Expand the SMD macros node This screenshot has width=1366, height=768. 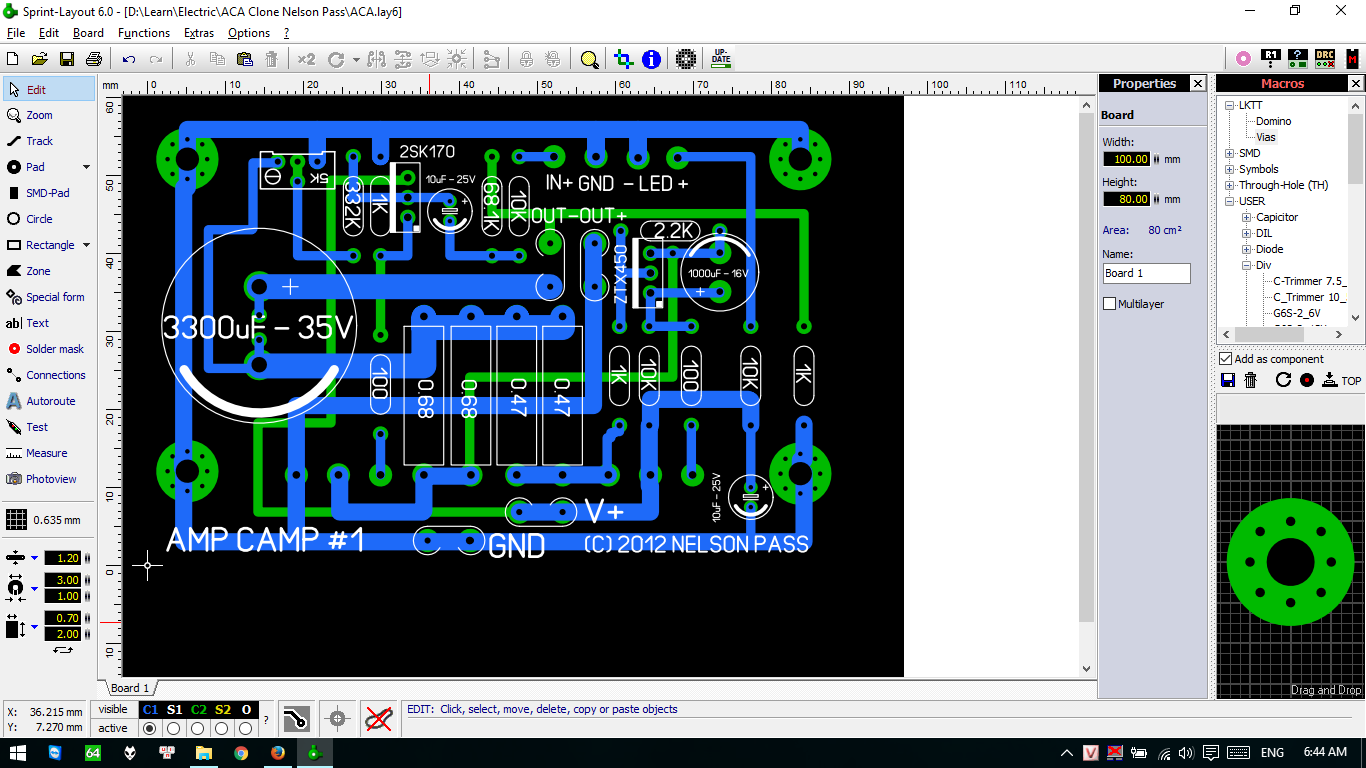coord(1229,153)
